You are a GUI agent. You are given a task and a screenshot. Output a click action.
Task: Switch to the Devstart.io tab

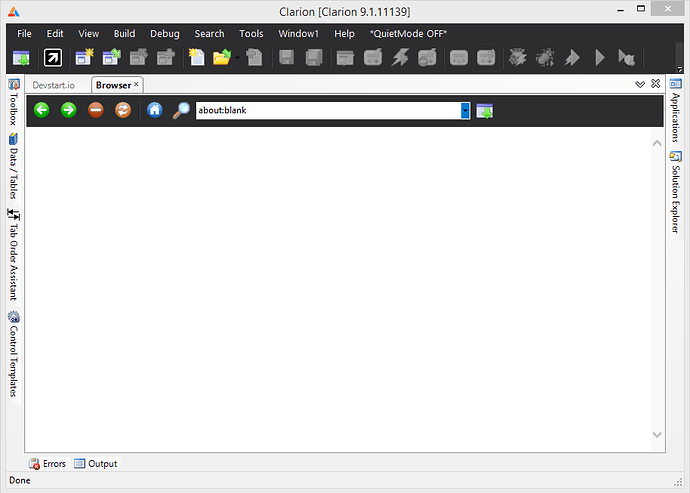tap(53, 85)
